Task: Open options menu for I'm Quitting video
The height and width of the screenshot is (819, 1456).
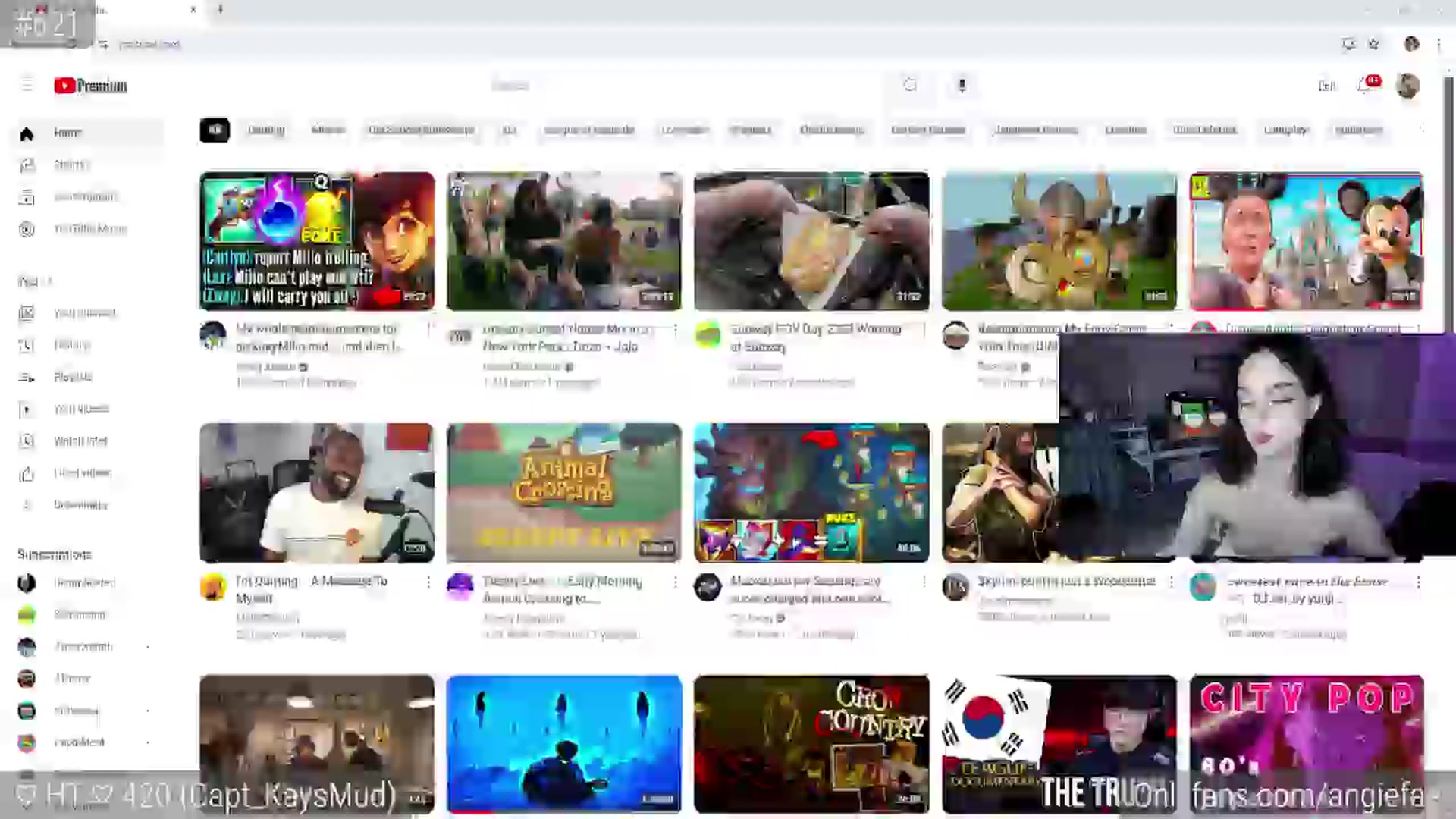Action: [x=428, y=582]
